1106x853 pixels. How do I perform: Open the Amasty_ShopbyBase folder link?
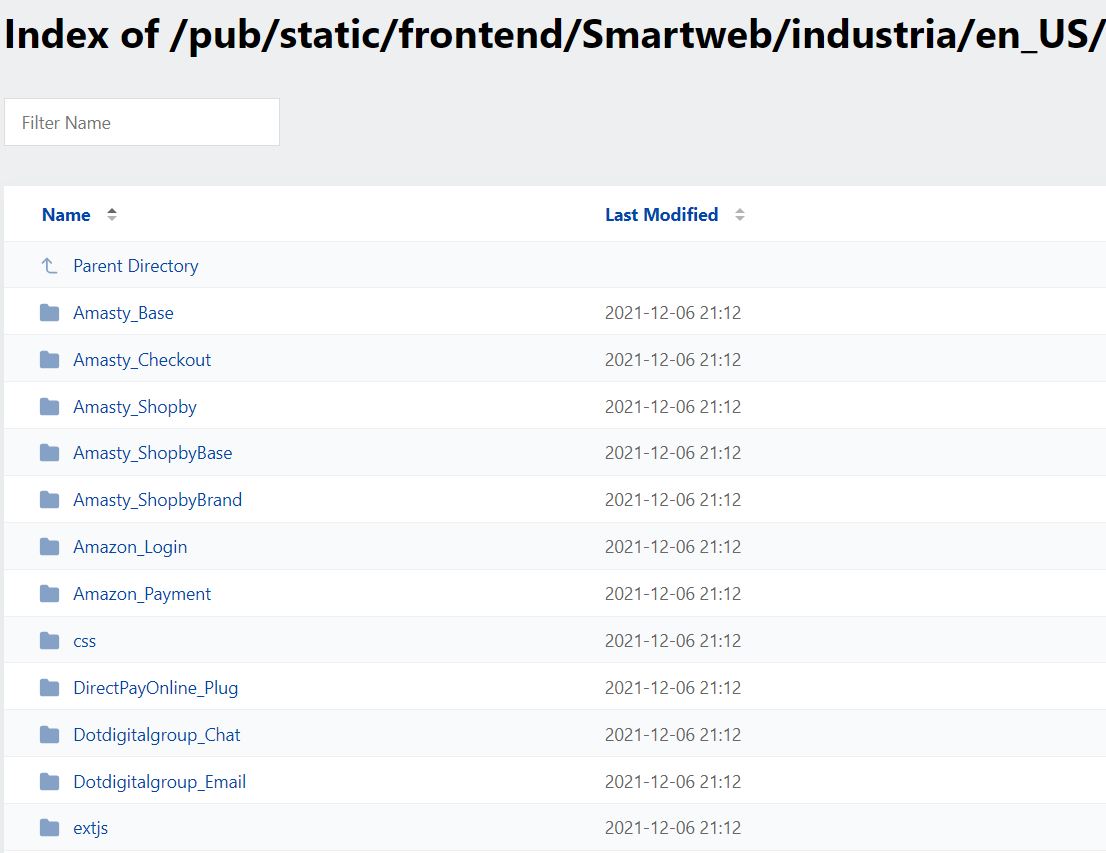(152, 453)
